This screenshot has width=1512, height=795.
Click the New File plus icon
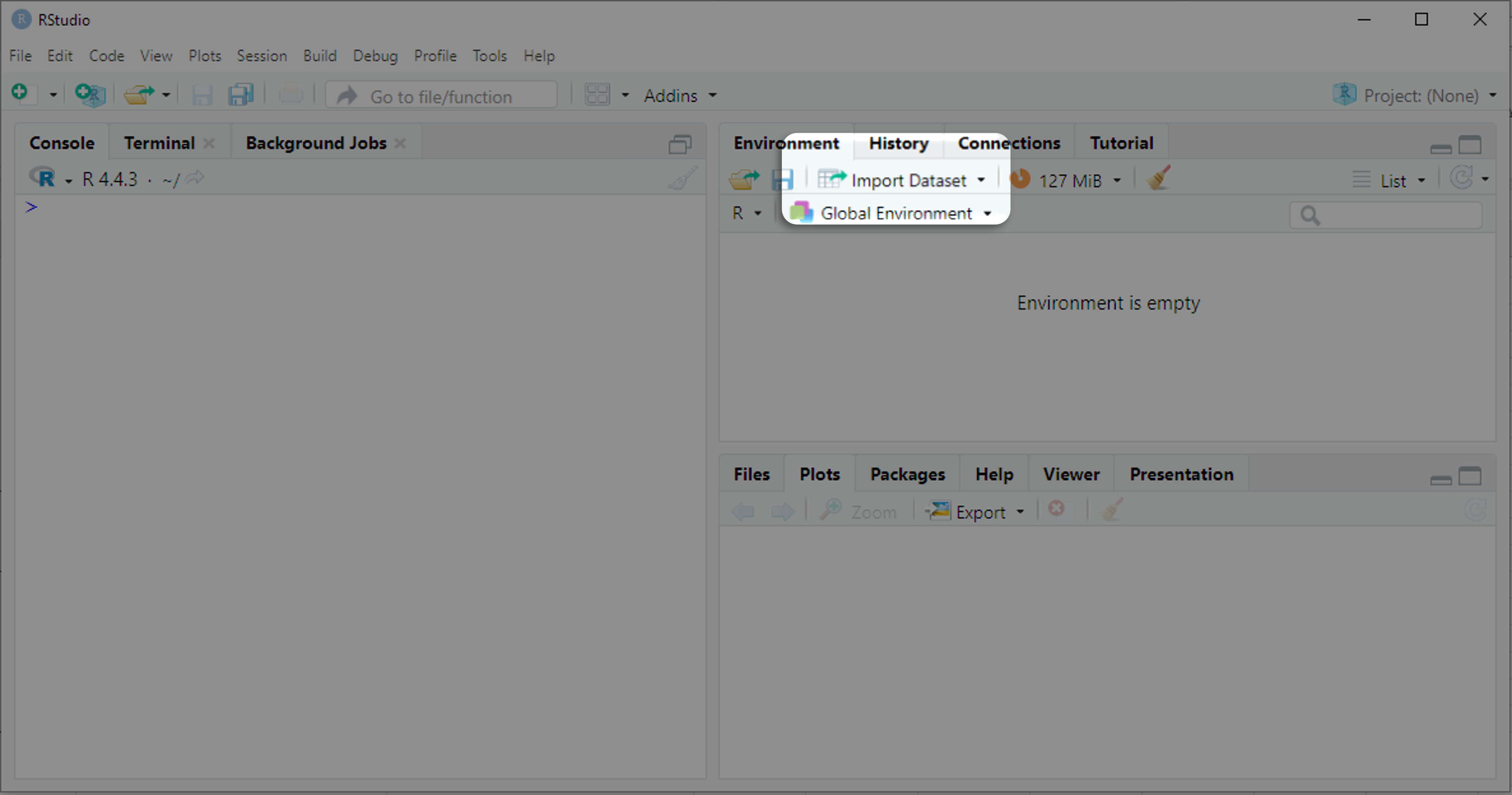[20, 93]
